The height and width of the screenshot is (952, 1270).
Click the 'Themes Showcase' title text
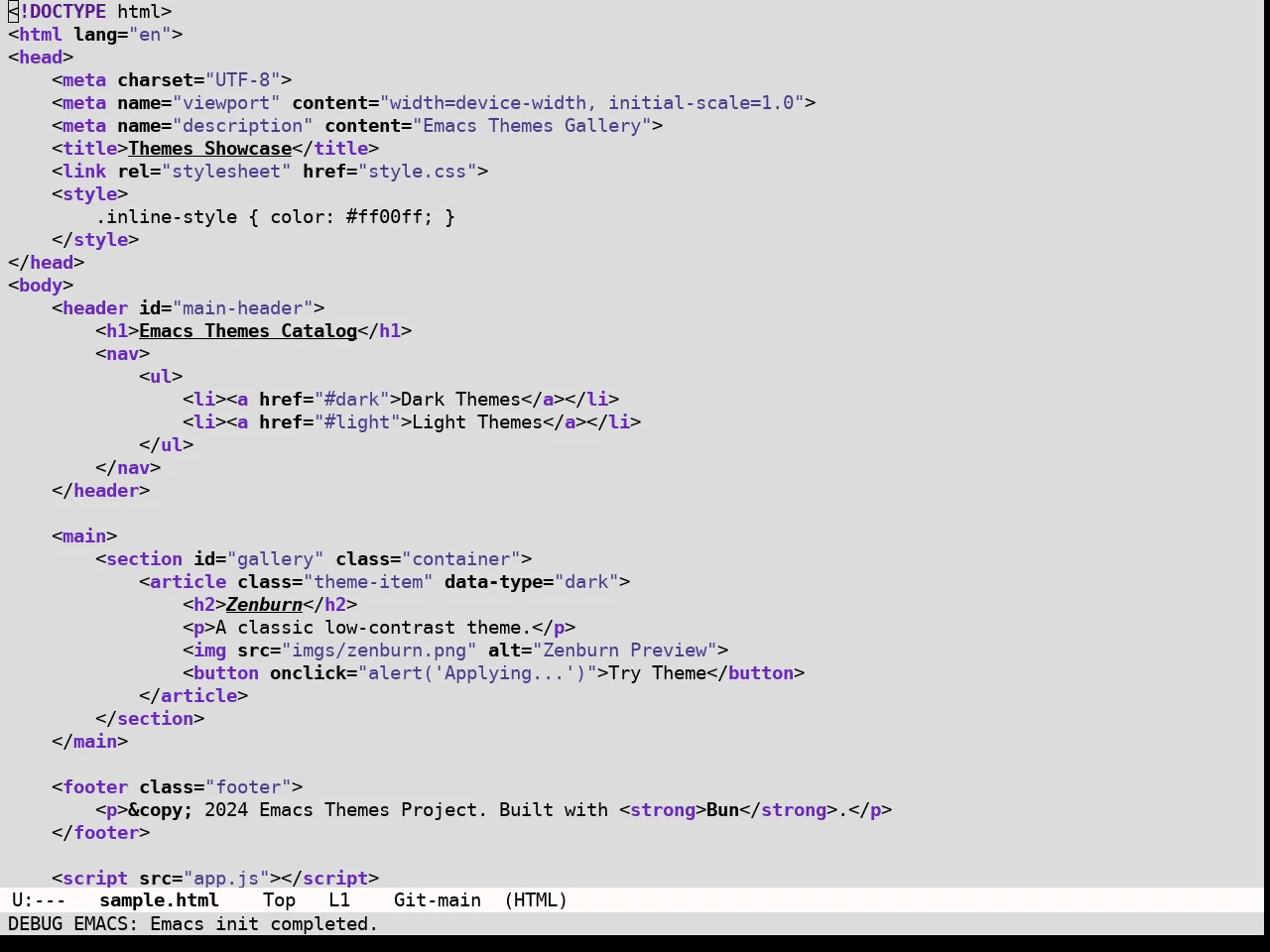(x=209, y=149)
